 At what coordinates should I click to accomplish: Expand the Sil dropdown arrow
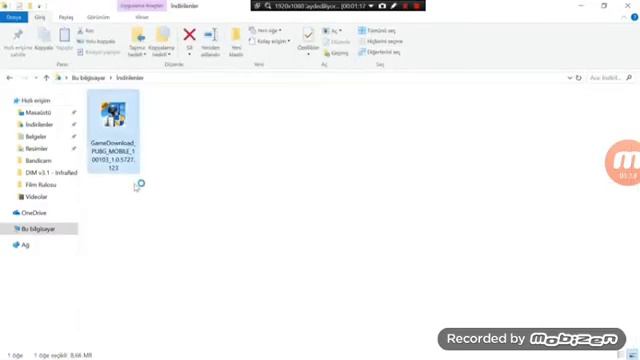(x=189, y=54)
